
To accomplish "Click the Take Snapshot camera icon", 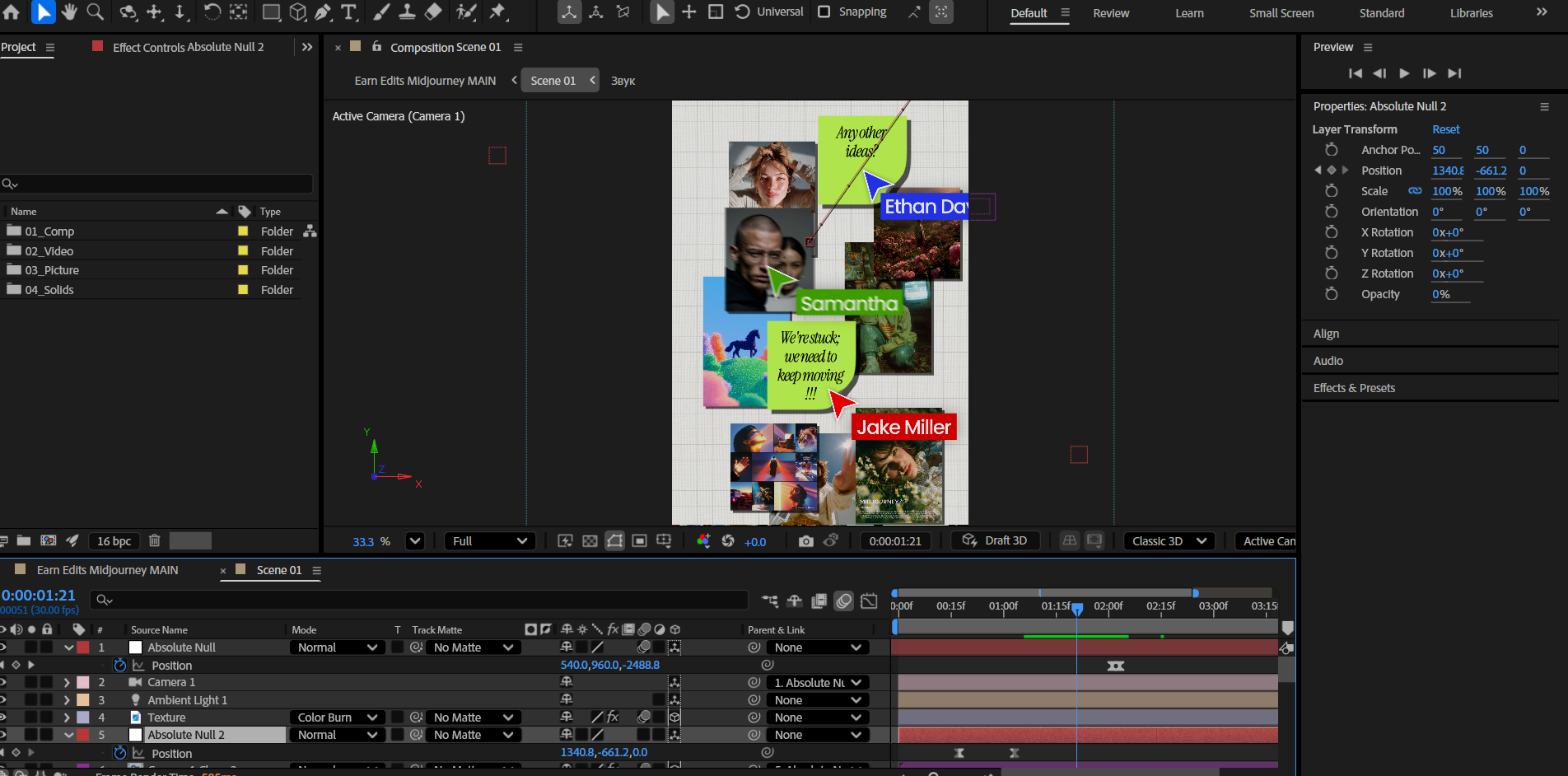I will click(805, 541).
